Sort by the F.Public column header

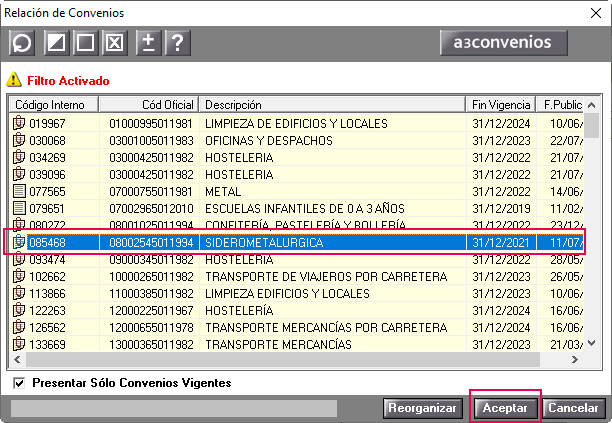coord(560,105)
